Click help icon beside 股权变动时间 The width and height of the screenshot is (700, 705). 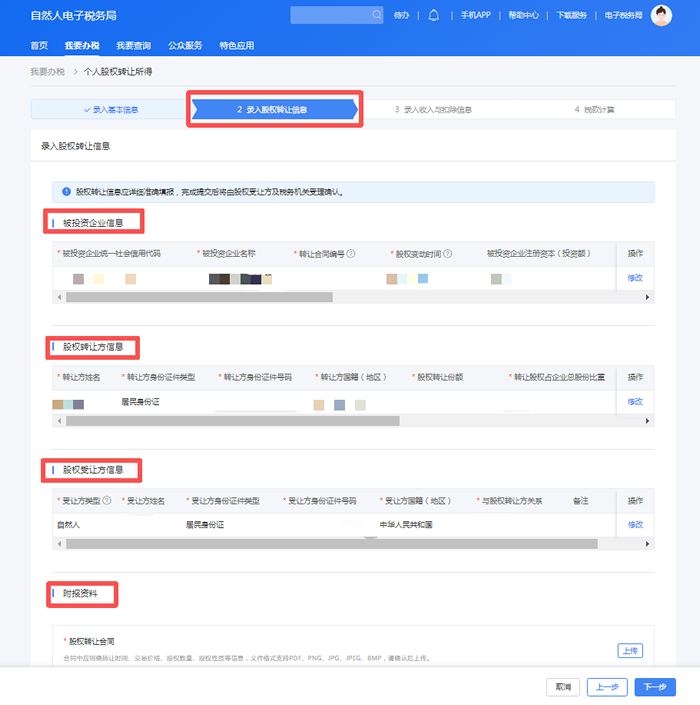coord(448,253)
